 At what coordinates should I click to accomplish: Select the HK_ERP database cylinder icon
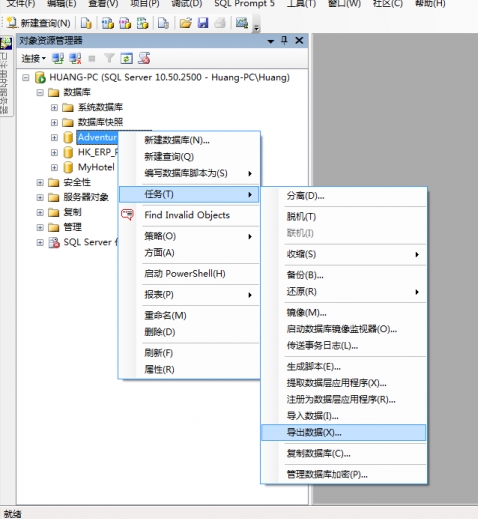coord(68,152)
